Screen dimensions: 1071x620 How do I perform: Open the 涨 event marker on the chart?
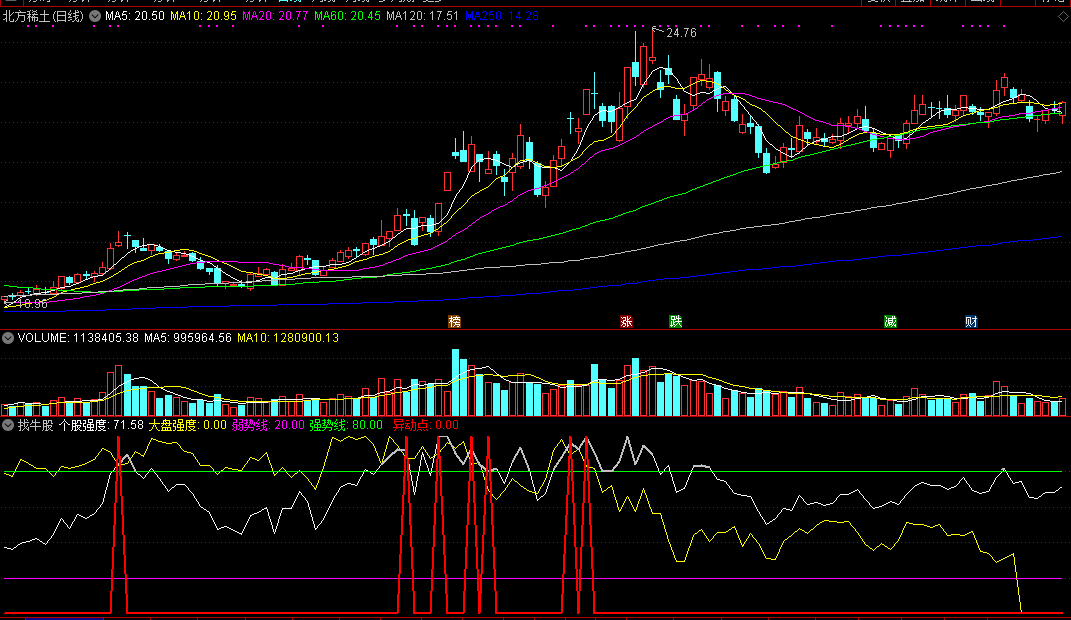click(x=626, y=322)
